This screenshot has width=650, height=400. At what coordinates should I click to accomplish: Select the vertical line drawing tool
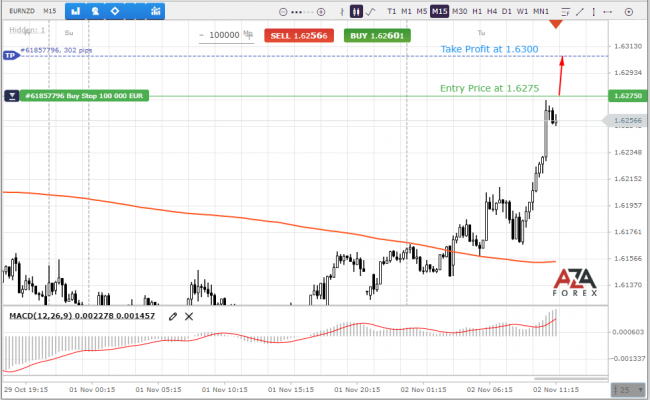point(594,12)
